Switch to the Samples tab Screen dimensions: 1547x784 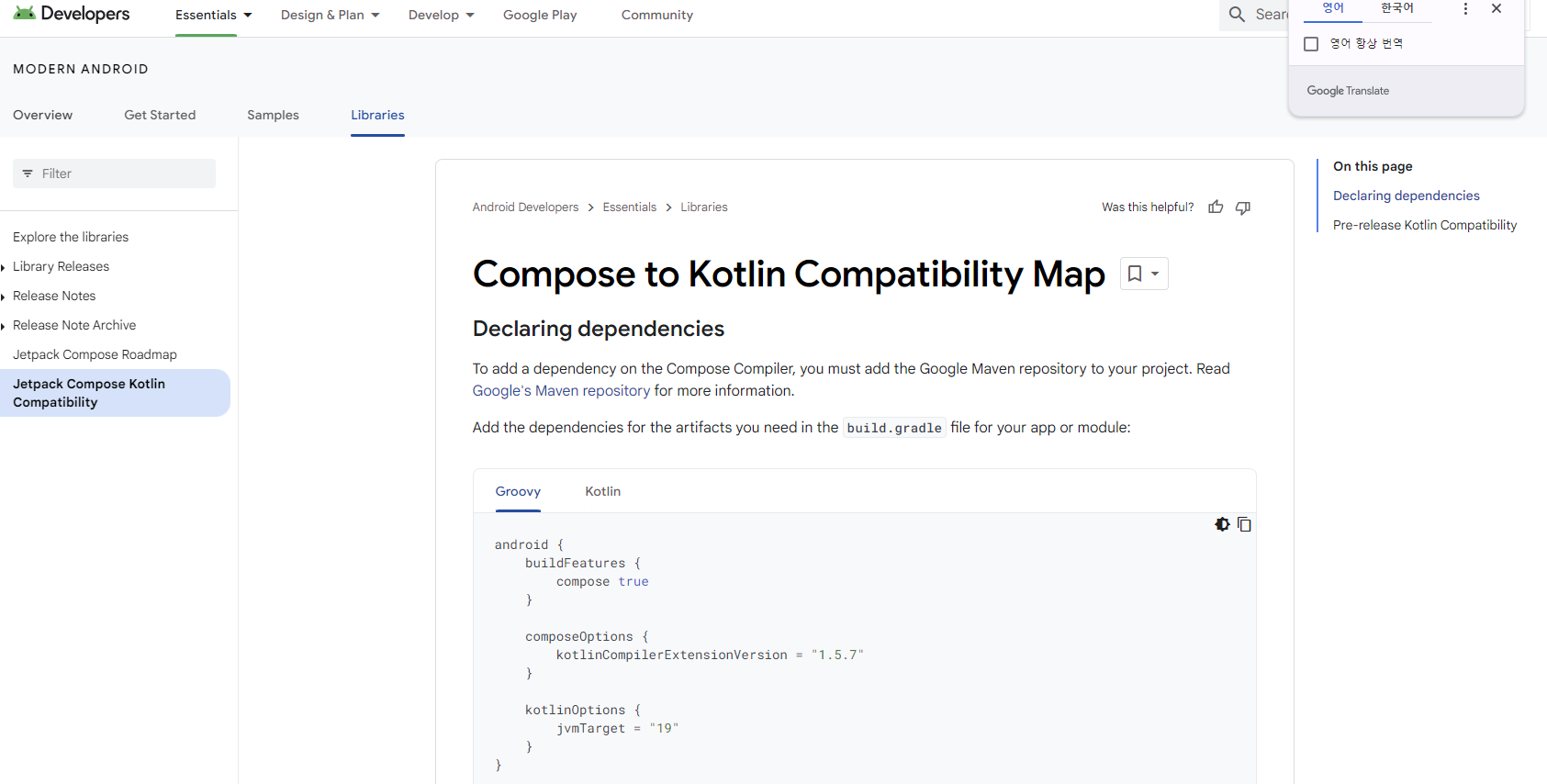coord(273,115)
